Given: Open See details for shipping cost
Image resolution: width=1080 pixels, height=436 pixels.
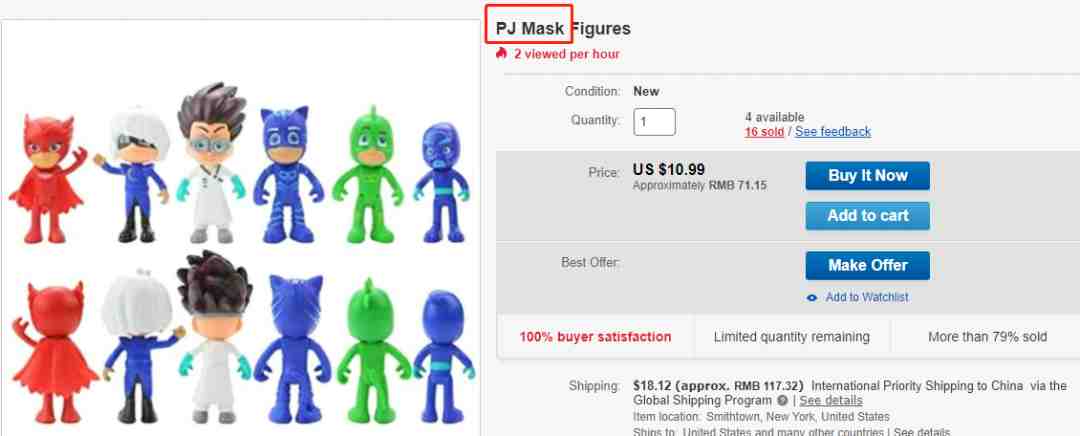Looking at the screenshot, I should pos(831,400).
